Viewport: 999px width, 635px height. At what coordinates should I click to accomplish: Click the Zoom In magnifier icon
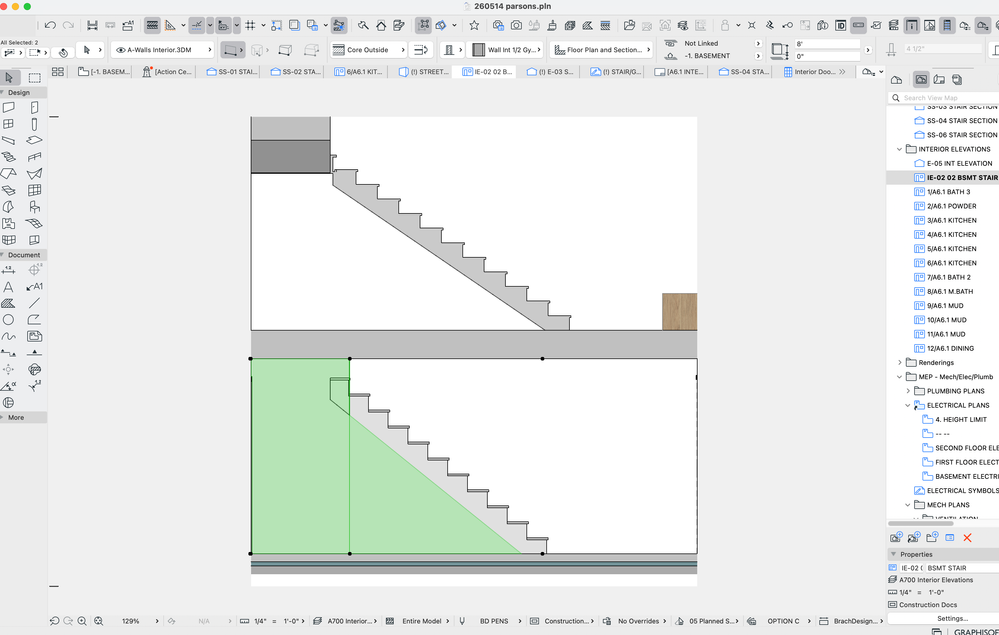coord(82,621)
